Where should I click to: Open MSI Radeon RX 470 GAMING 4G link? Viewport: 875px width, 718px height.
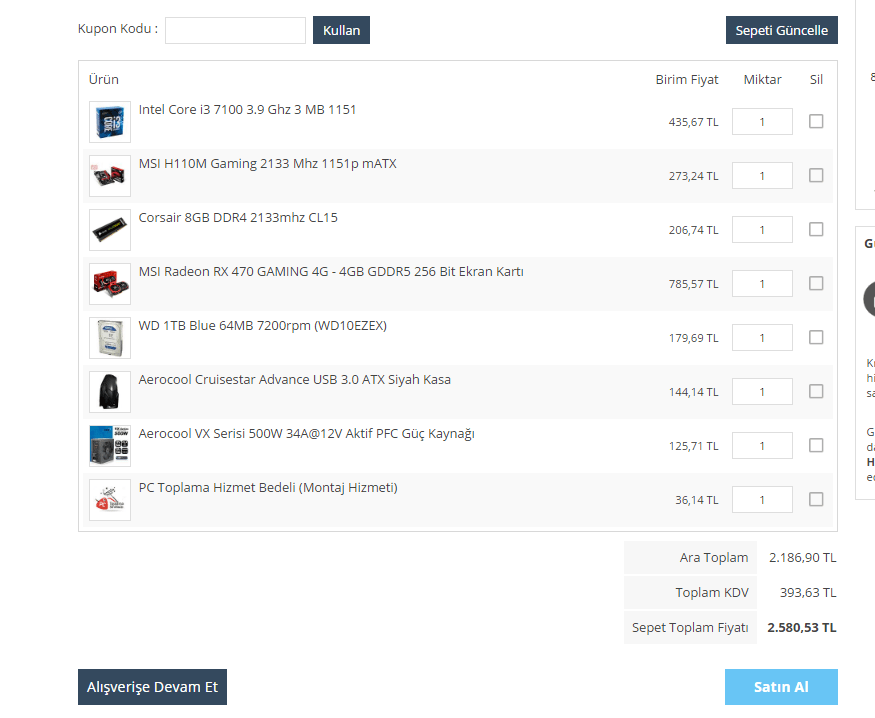tap(331, 272)
